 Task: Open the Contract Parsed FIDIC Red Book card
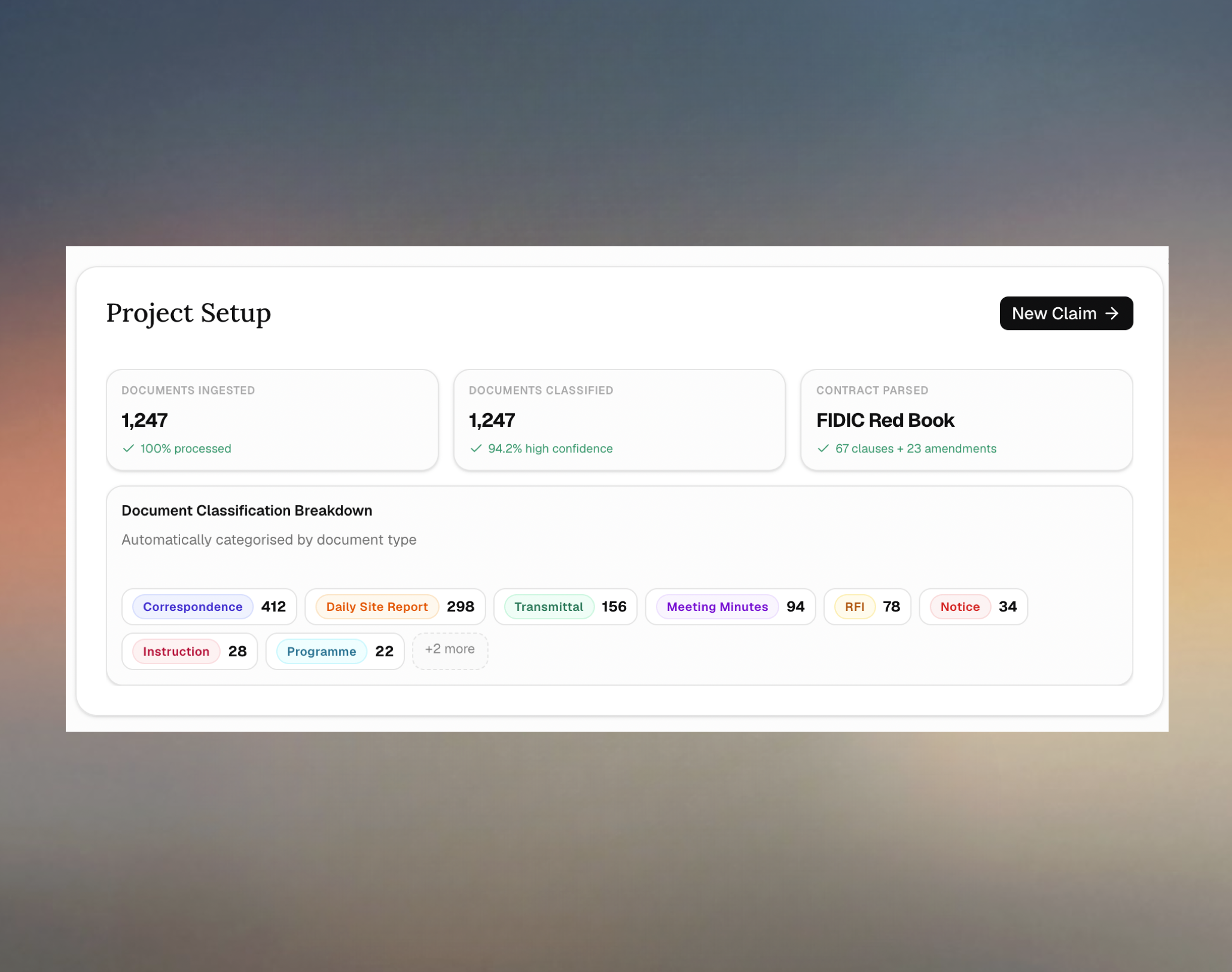966,420
